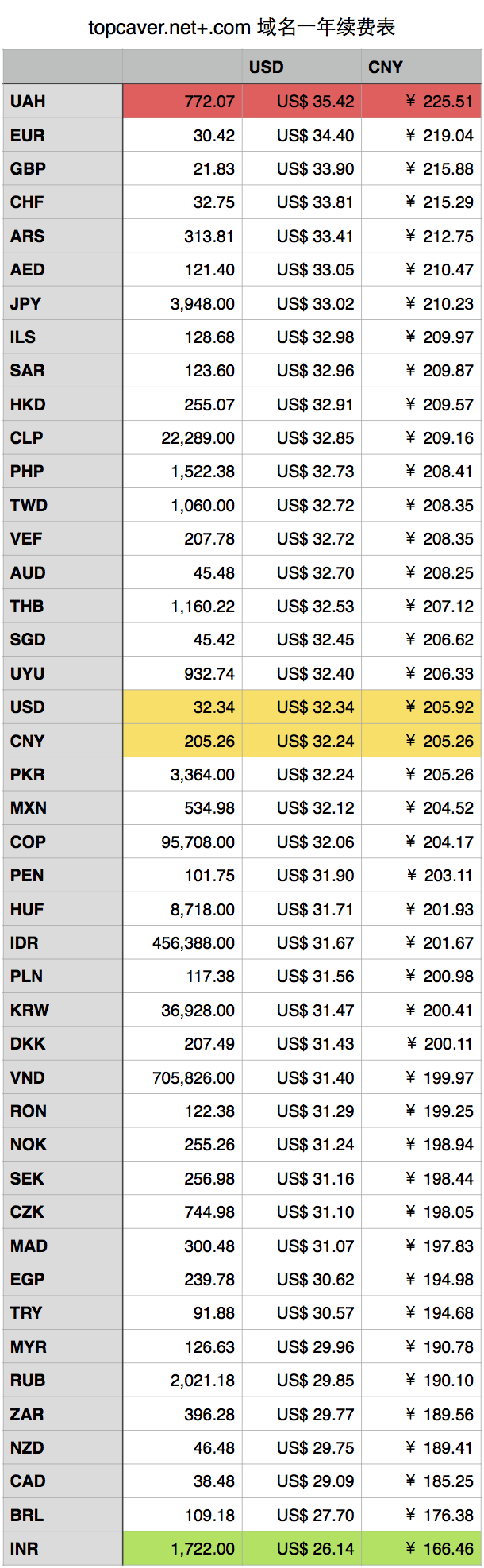Select the UAH row header cell
484x1568 pixels.
(x=63, y=102)
